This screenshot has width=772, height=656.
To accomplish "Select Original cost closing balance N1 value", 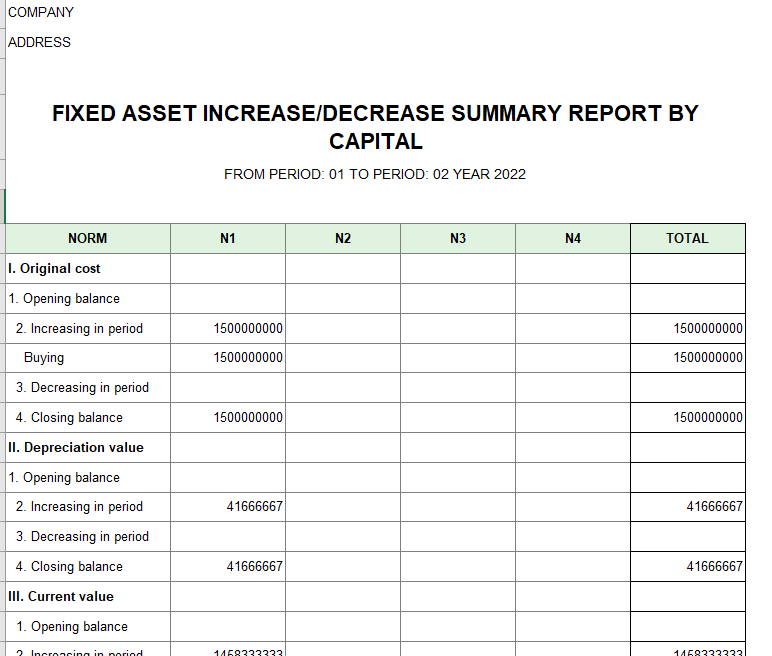I will pos(248,418).
